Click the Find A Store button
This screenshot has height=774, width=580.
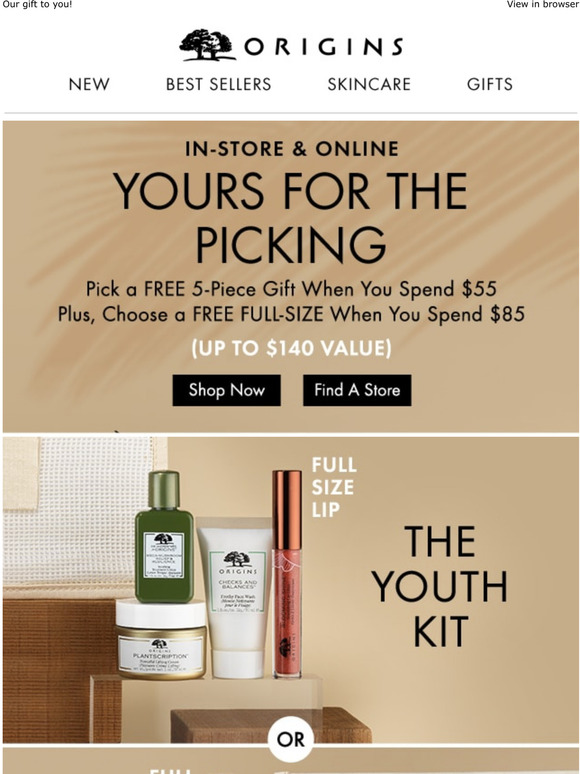(x=357, y=390)
